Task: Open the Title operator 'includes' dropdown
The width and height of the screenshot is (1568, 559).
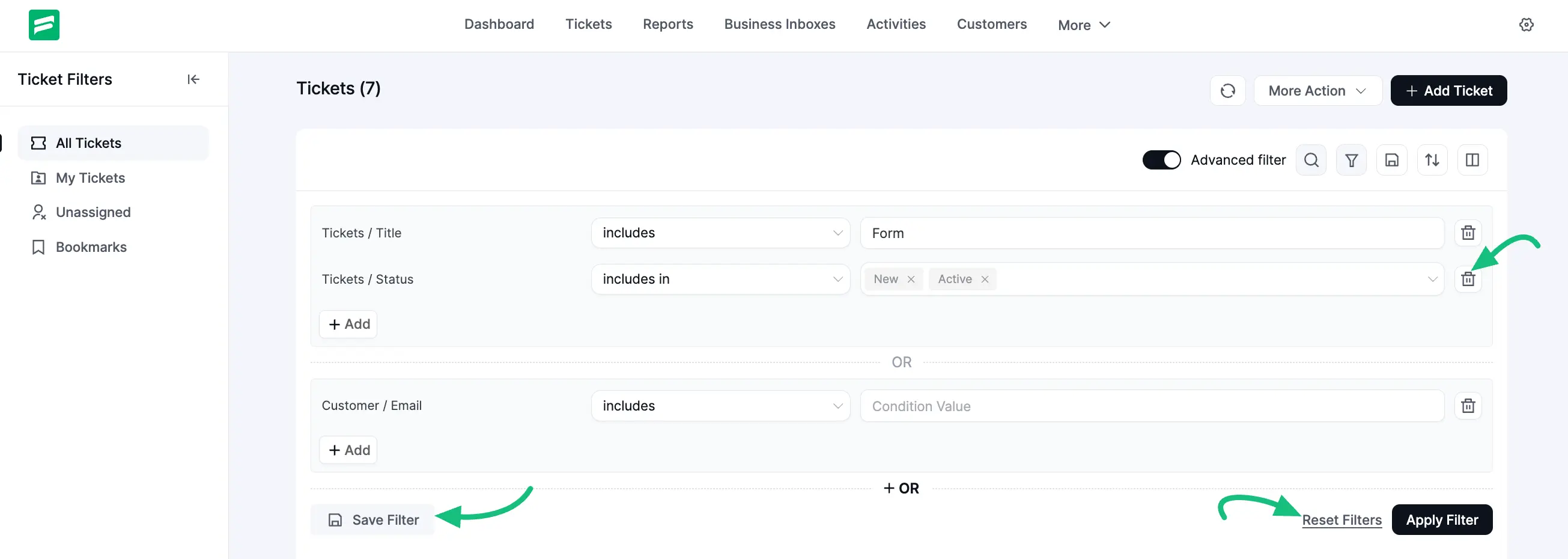Action: (720, 233)
